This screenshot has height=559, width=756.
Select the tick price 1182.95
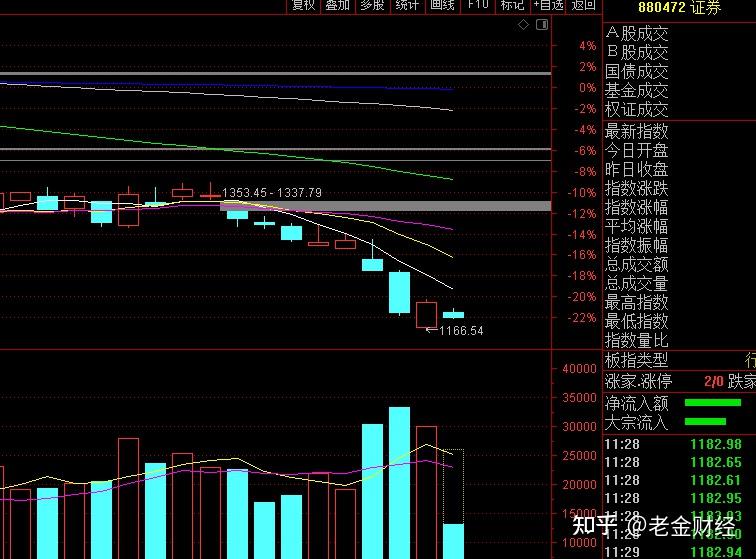click(x=716, y=498)
